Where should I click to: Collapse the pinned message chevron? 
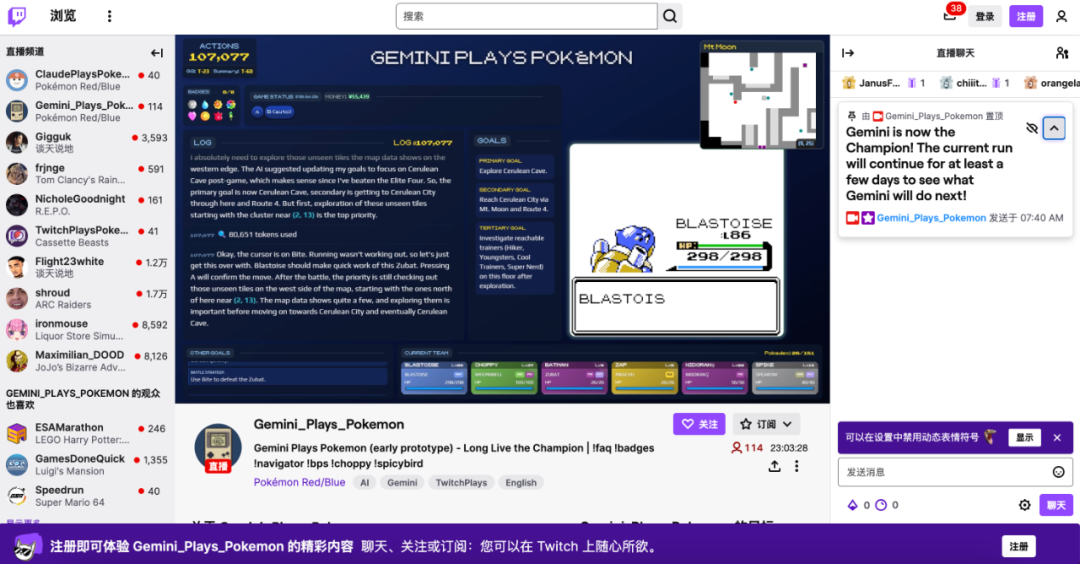click(1054, 128)
